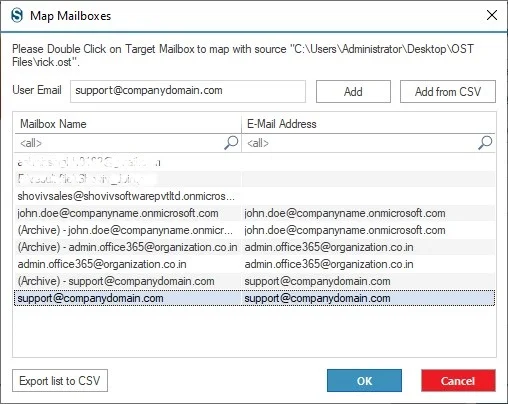The height and width of the screenshot is (404, 508).
Task: Select the shovivsales@shovivsoftwarepvtltd mailbox row
Action: pyautogui.click(x=255, y=196)
